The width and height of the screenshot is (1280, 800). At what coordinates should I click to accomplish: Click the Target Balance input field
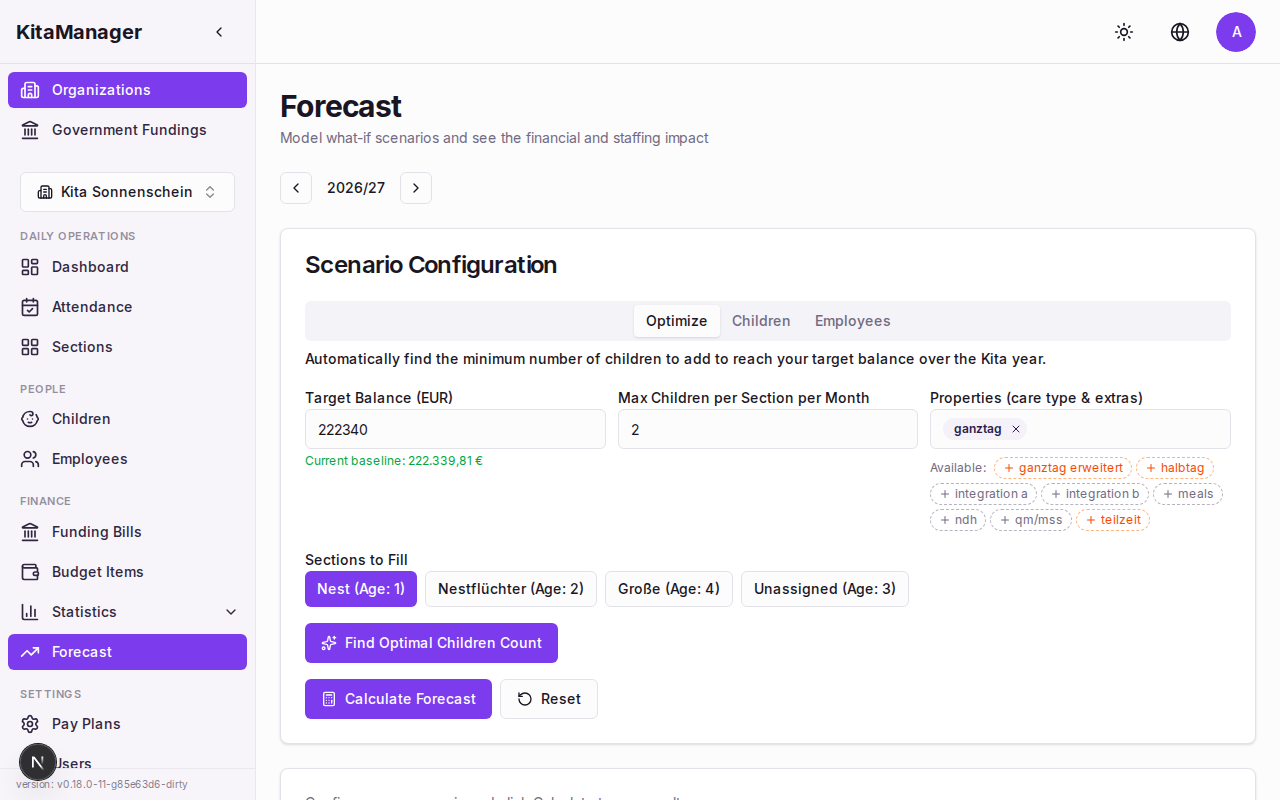tap(455, 429)
